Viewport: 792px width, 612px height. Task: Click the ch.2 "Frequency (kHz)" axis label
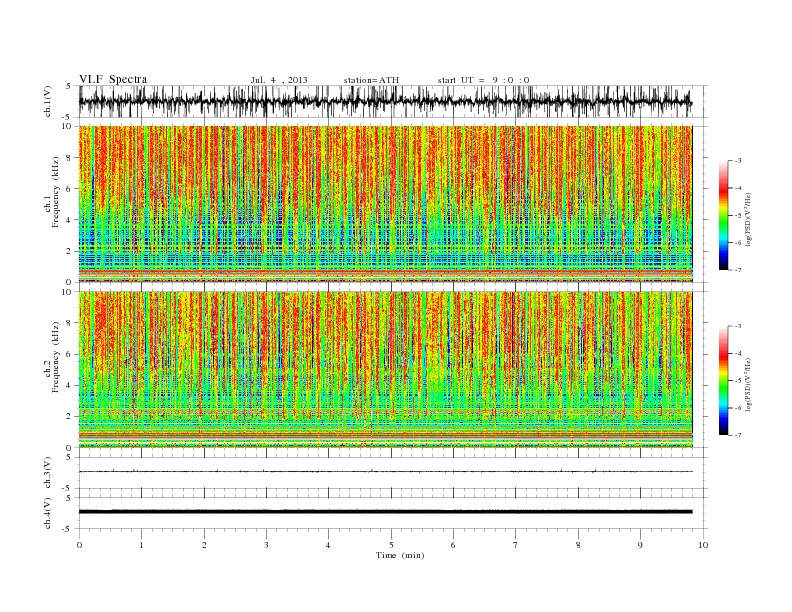[x=55, y=357]
